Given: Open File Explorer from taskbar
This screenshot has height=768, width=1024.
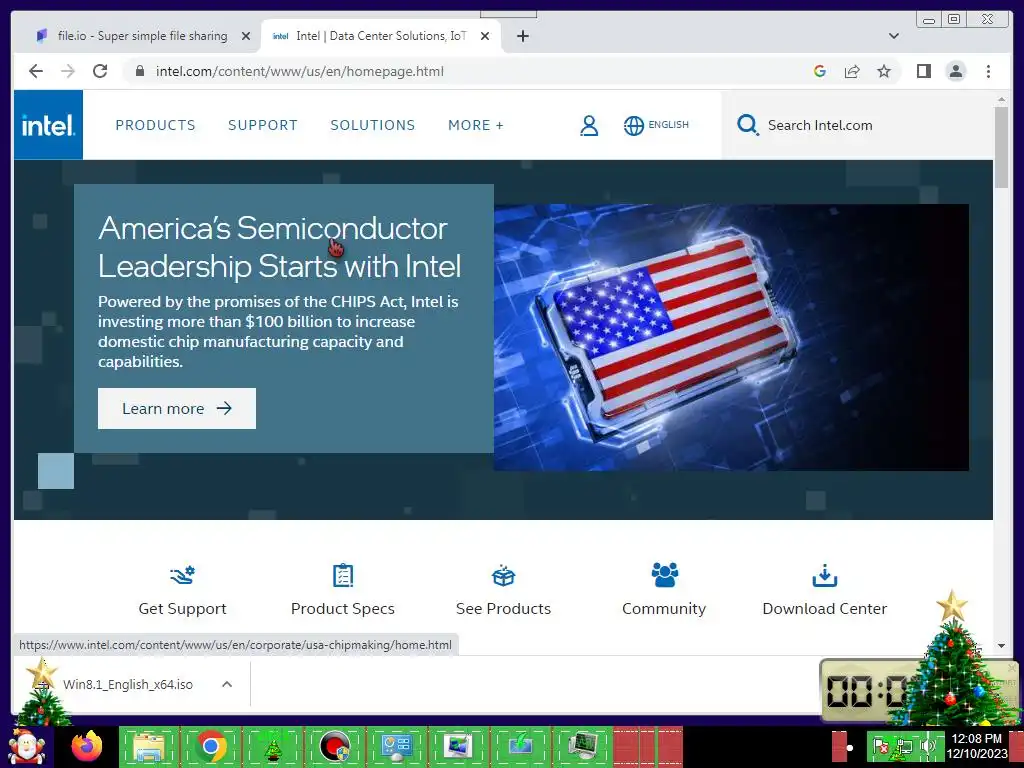Looking at the screenshot, I should [148, 746].
